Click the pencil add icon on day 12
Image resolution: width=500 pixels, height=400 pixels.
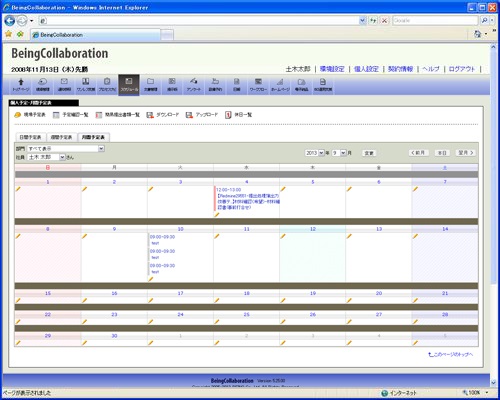click(283, 236)
